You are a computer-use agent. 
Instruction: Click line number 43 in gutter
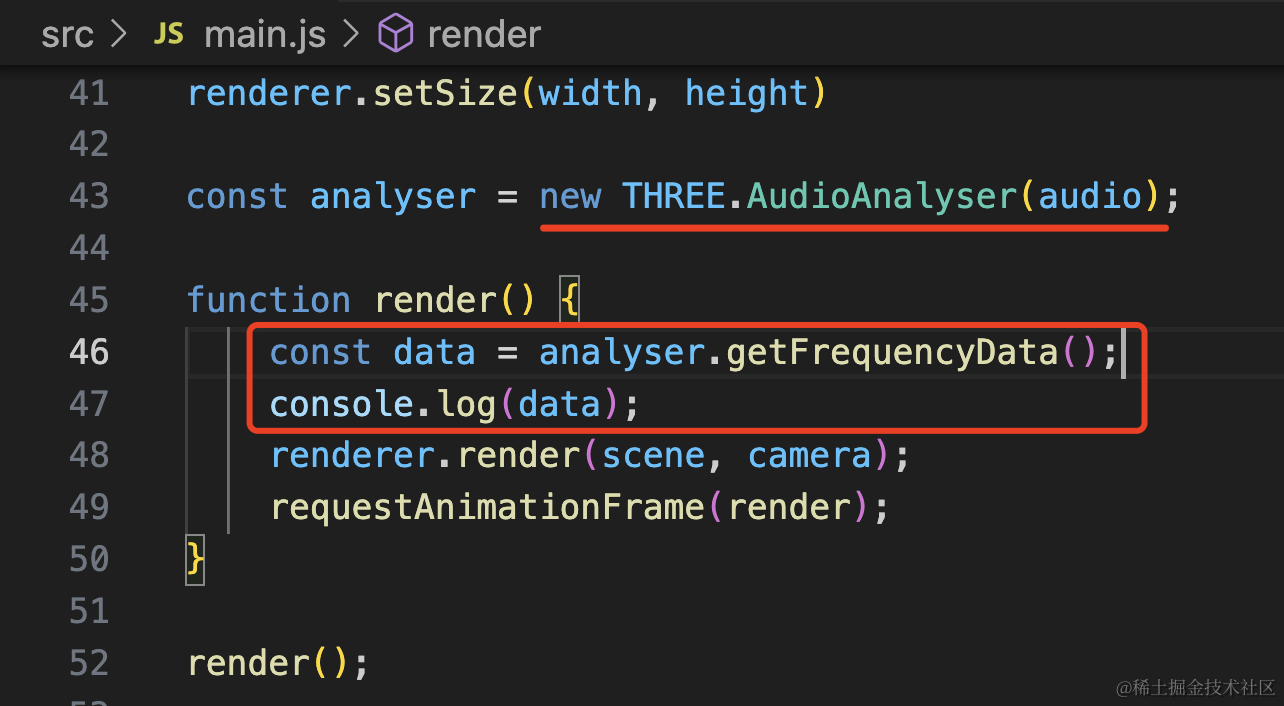click(89, 196)
